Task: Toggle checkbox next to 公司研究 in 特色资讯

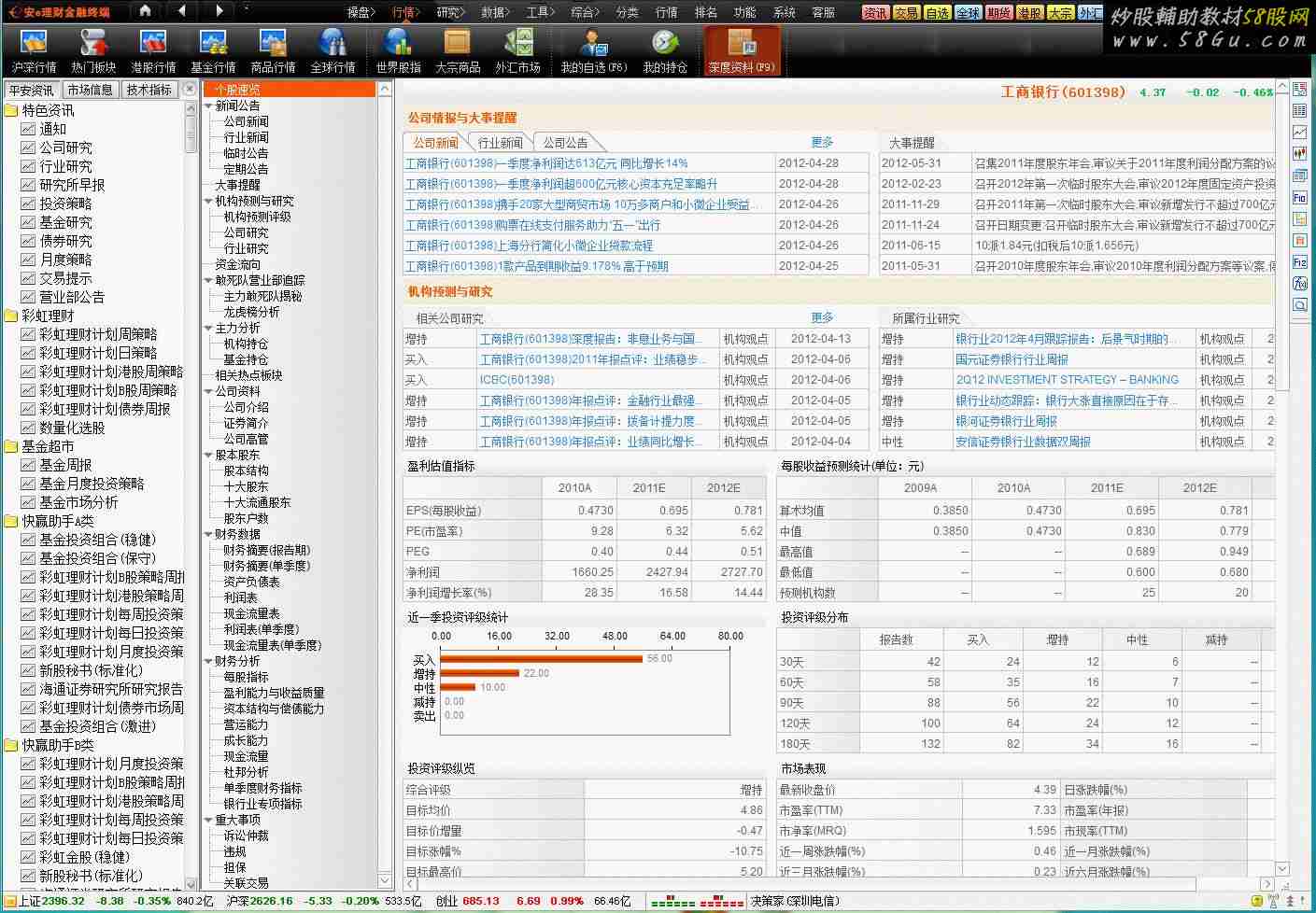Action: click(28, 147)
